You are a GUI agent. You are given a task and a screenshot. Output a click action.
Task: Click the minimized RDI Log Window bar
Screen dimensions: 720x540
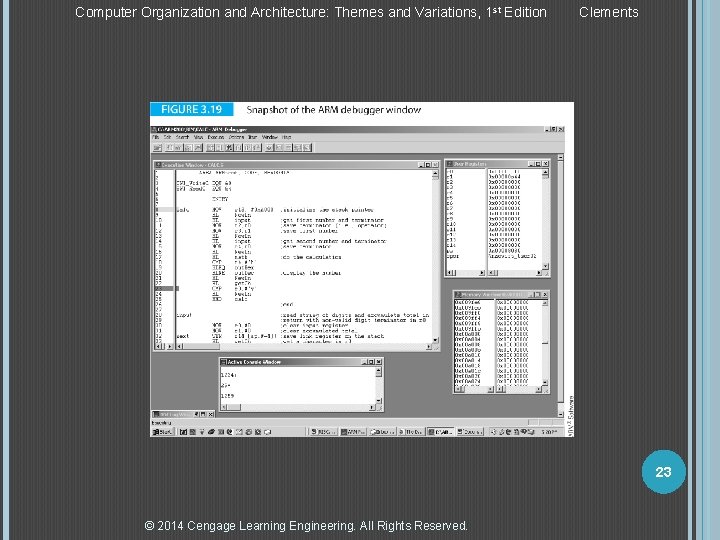(183, 414)
